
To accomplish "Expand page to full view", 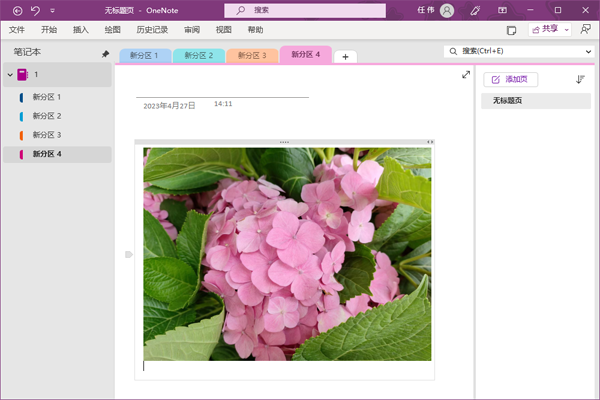I will pos(466,75).
